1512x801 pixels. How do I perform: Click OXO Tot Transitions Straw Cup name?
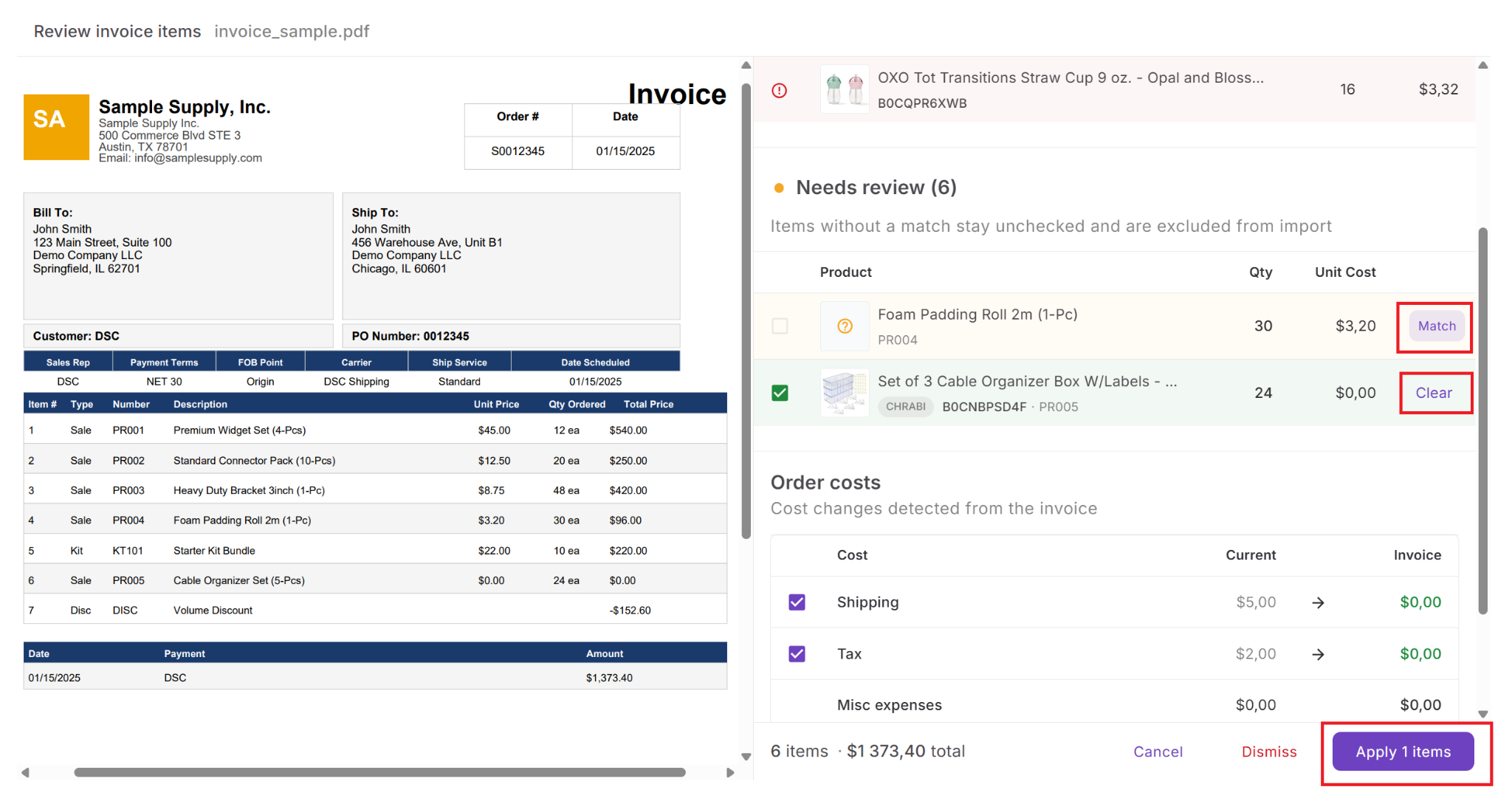coord(1071,78)
